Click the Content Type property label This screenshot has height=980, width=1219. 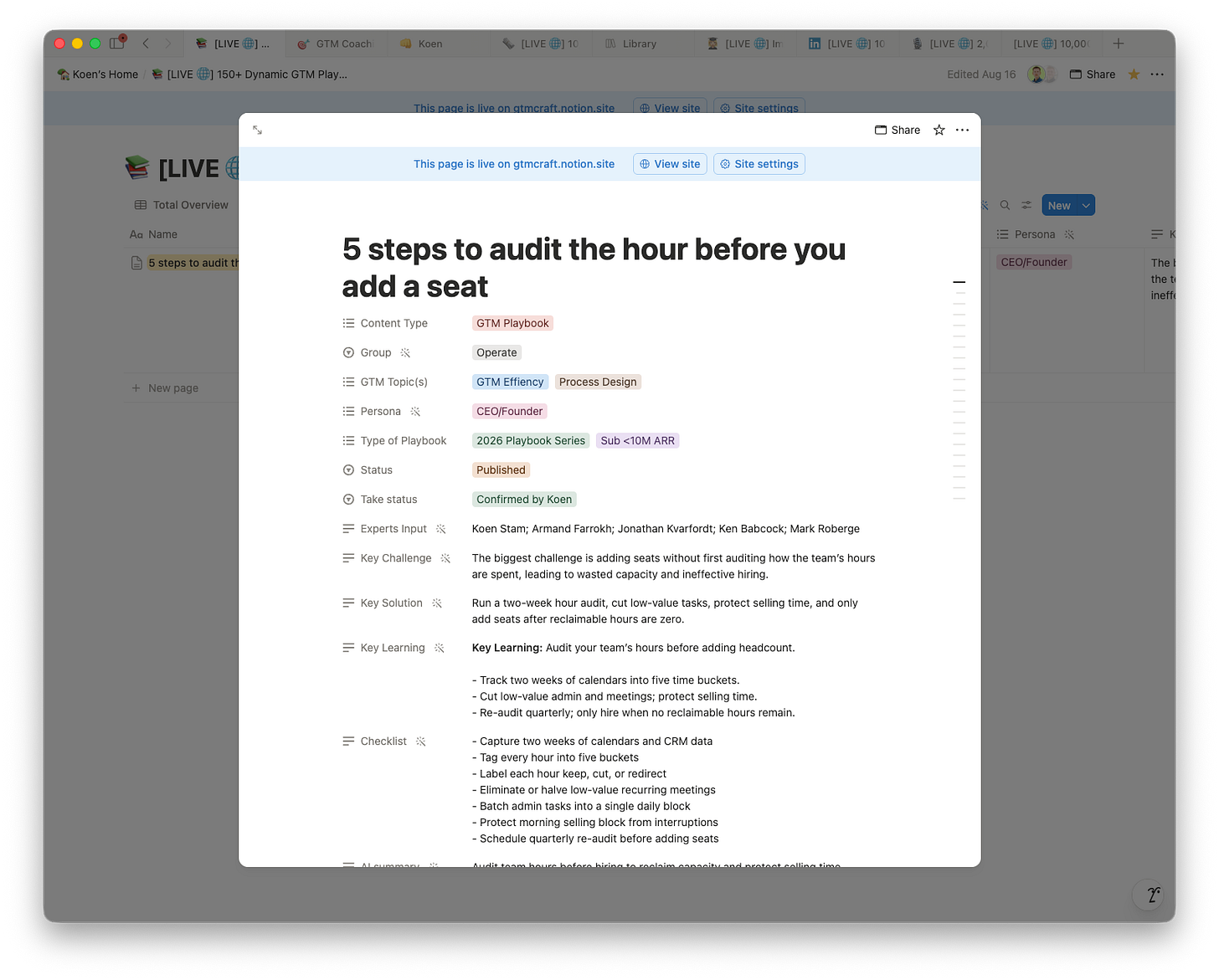tap(393, 323)
